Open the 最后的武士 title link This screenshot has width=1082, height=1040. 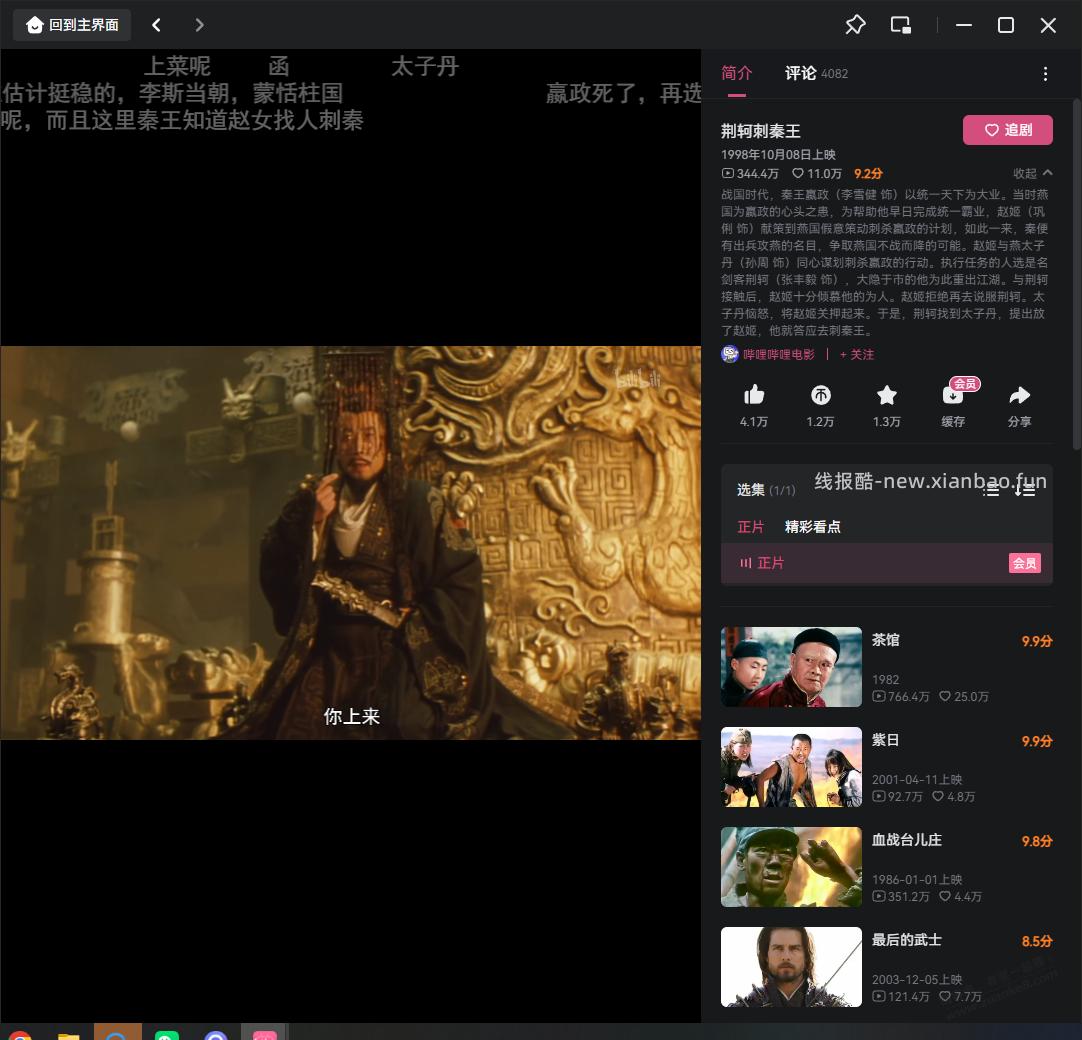pos(907,940)
